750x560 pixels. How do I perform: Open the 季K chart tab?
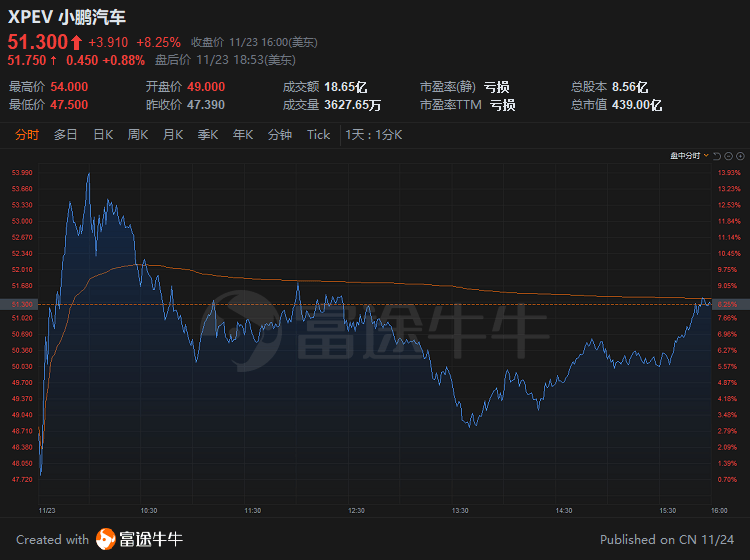(x=208, y=135)
